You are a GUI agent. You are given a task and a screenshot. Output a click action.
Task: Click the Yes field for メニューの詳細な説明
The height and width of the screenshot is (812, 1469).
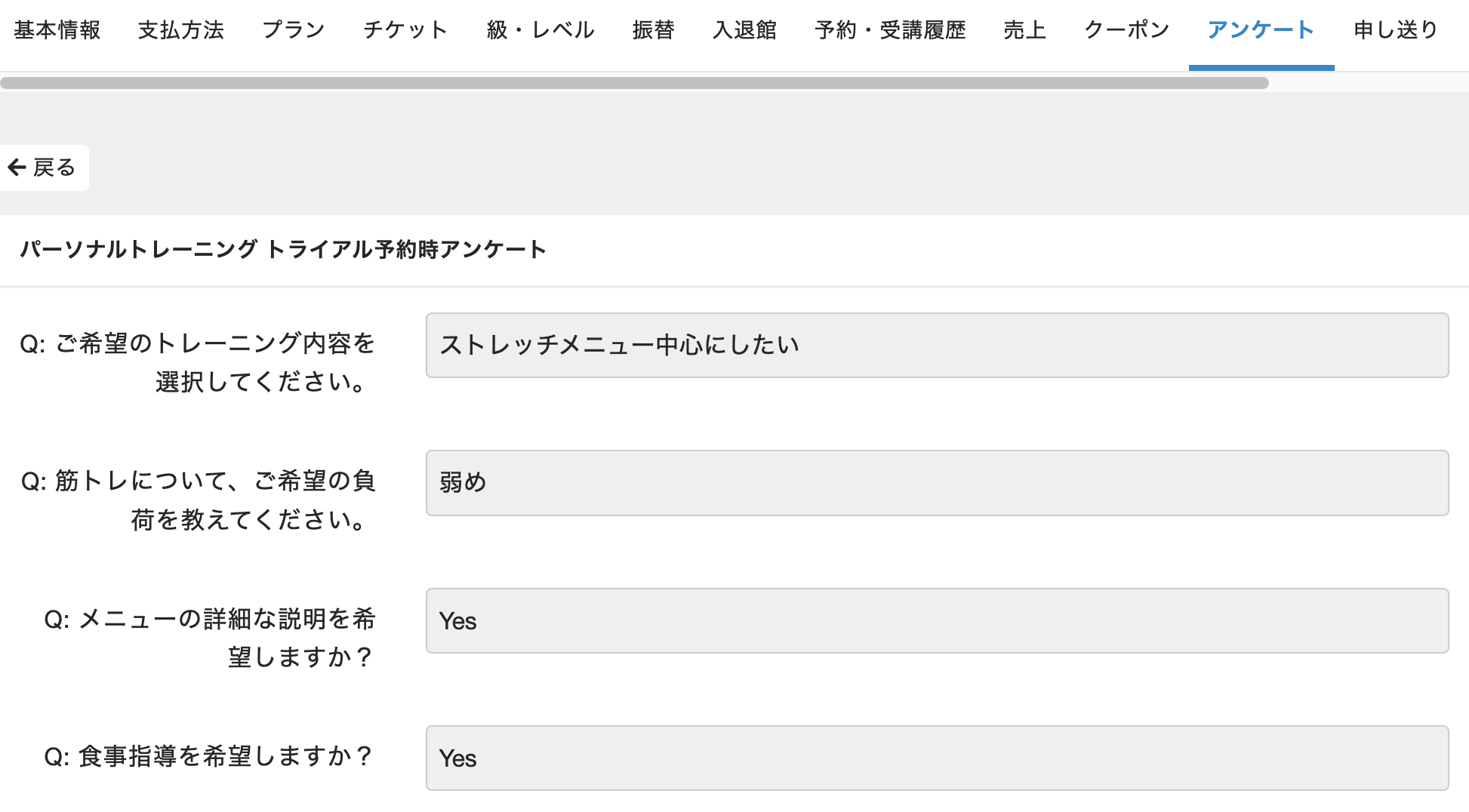pyautogui.click(x=936, y=621)
